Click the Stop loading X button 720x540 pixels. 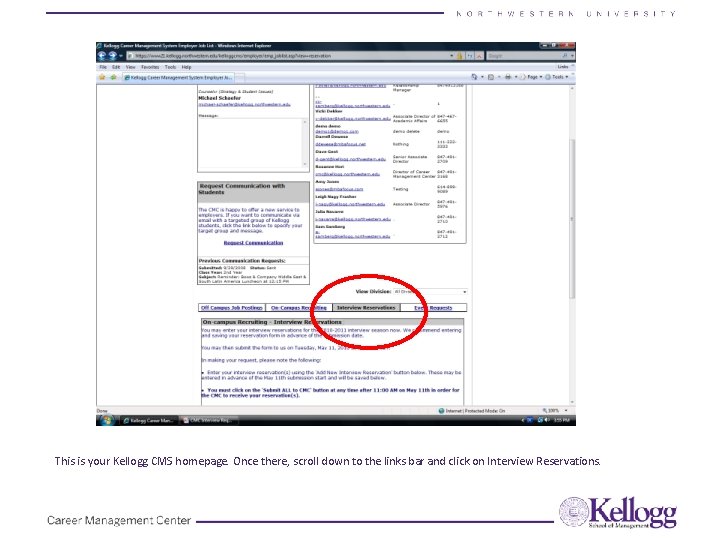point(479,56)
